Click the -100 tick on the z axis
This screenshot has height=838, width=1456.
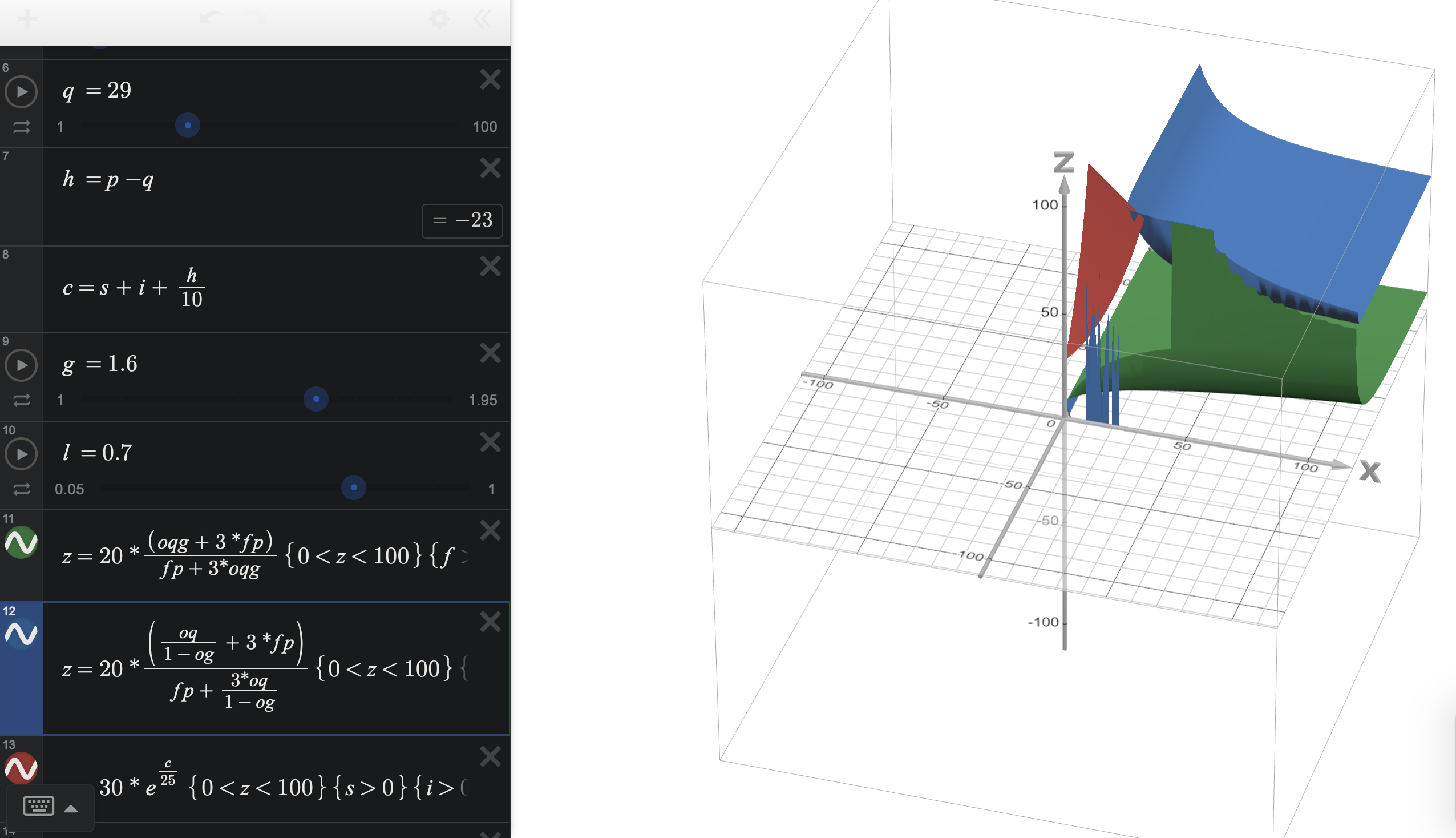tap(1043, 622)
